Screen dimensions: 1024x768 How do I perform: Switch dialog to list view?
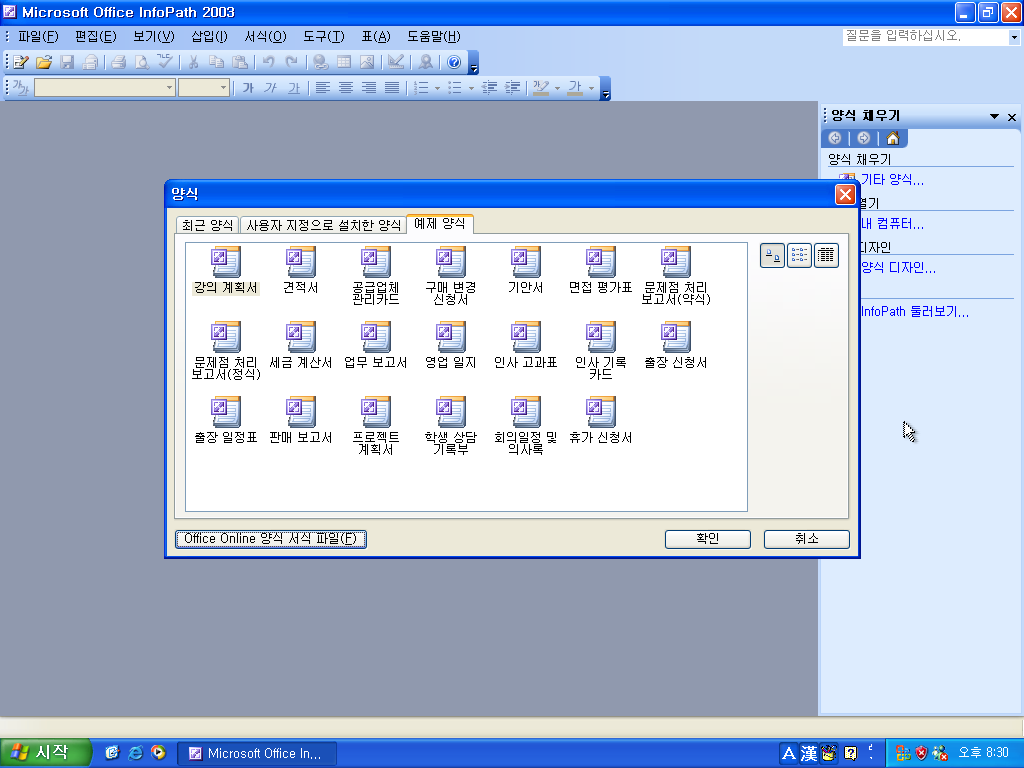[x=799, y=255]
